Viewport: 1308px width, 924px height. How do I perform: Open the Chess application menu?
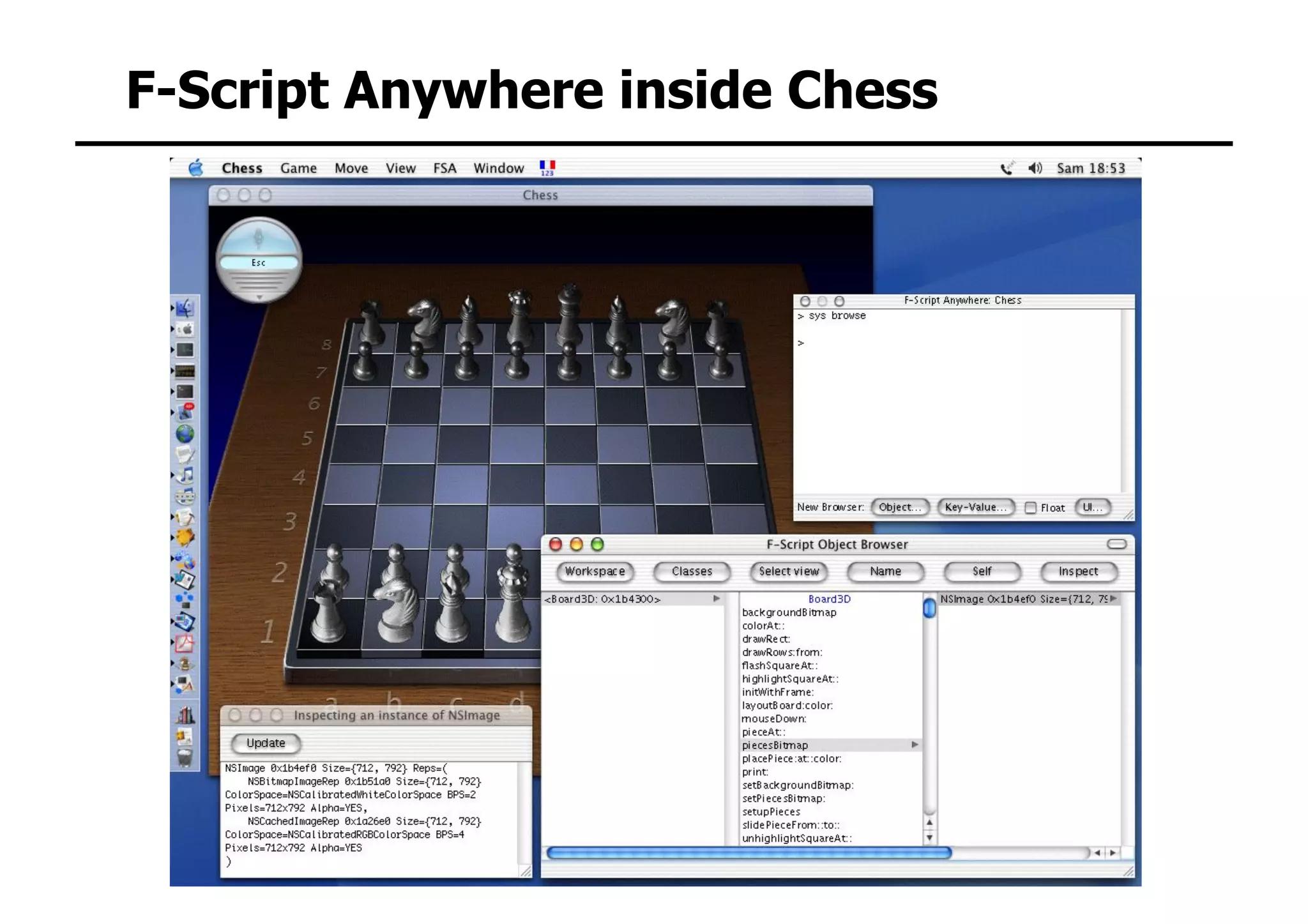pos(242,168)
